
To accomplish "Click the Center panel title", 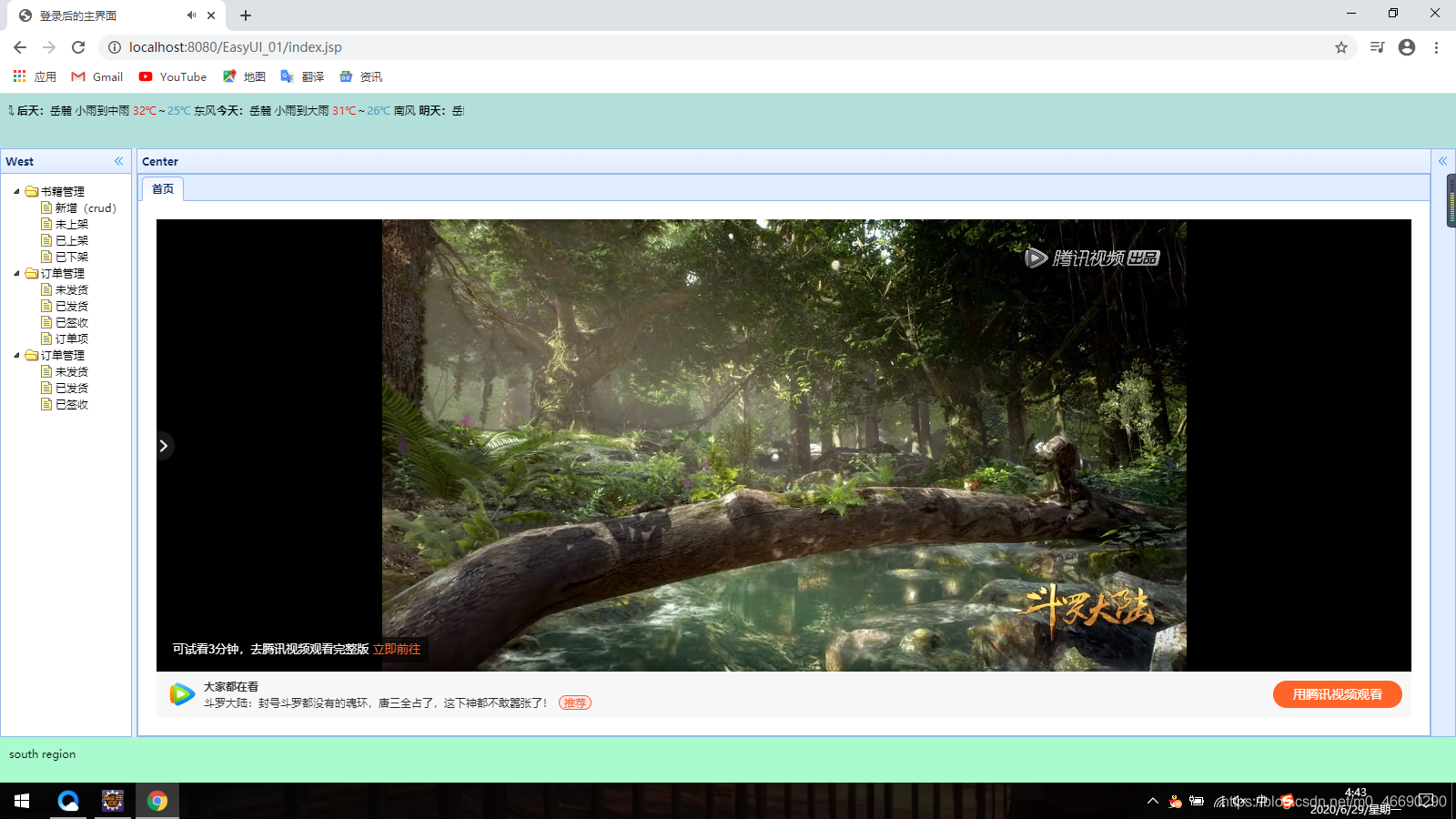I will pos(160,161).
